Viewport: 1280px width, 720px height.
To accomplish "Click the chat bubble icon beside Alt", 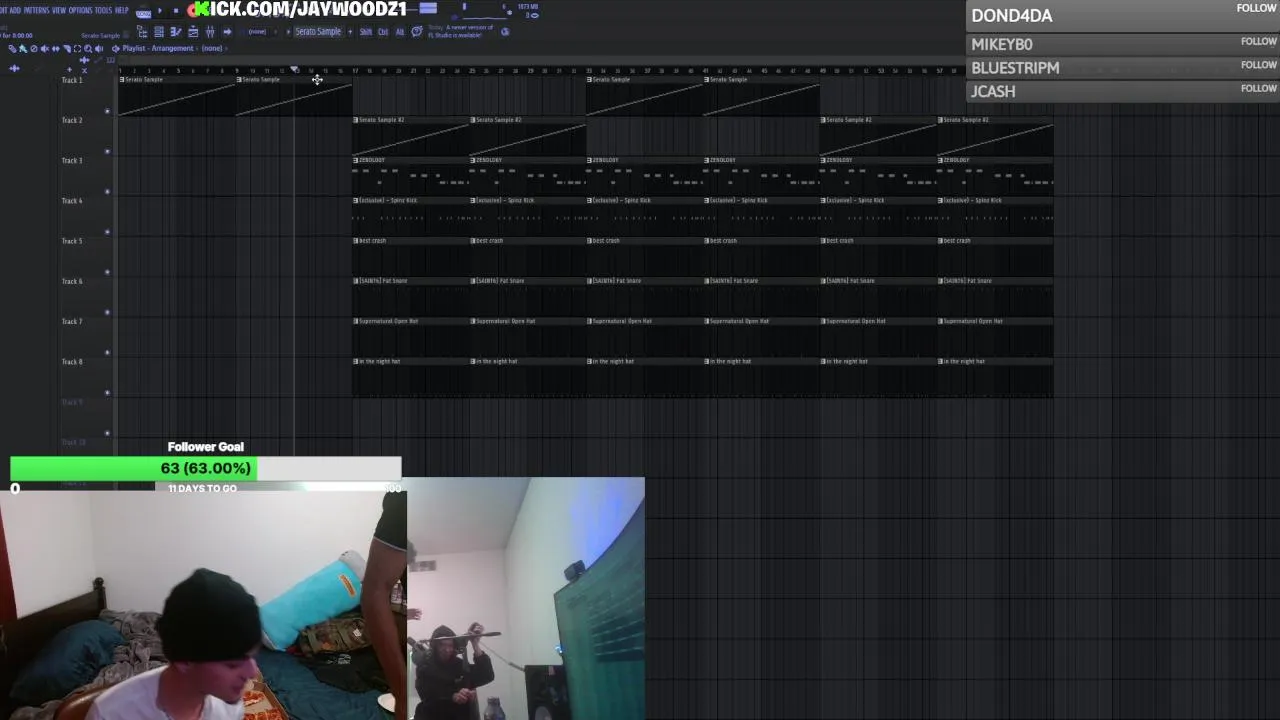I will click(417, 32).
